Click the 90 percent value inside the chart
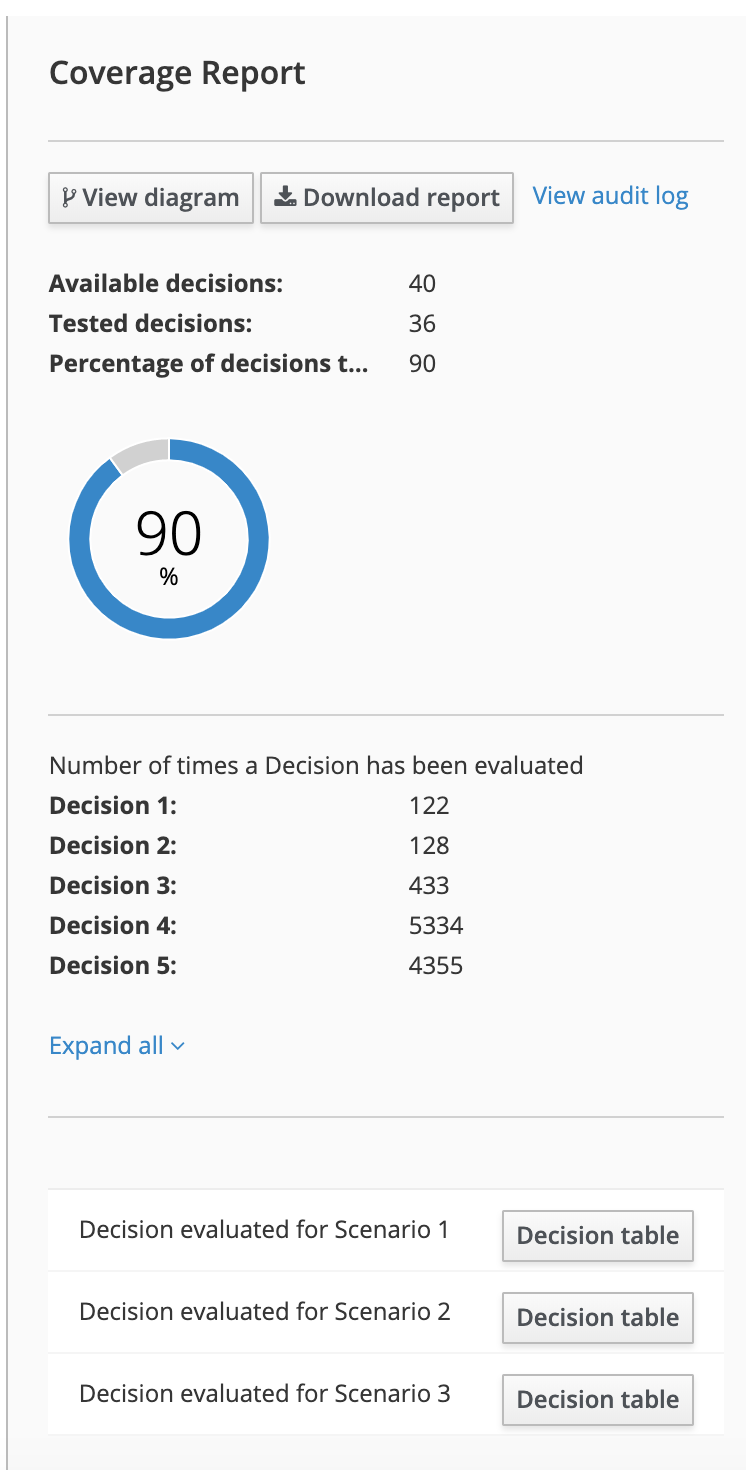The height and width of the screenshot is (1470, 746). [169, 534]
